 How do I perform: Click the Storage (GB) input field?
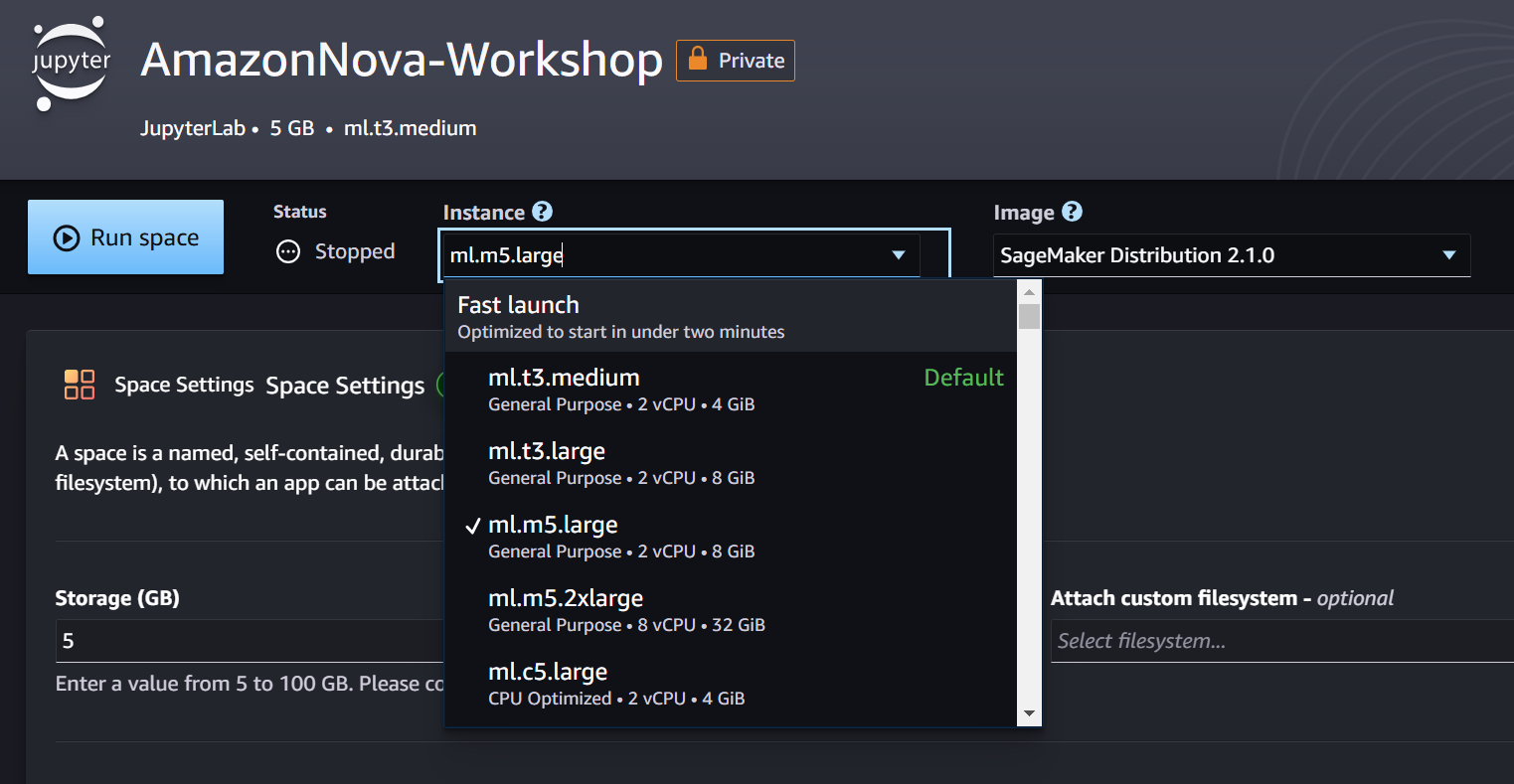(249, 641)
